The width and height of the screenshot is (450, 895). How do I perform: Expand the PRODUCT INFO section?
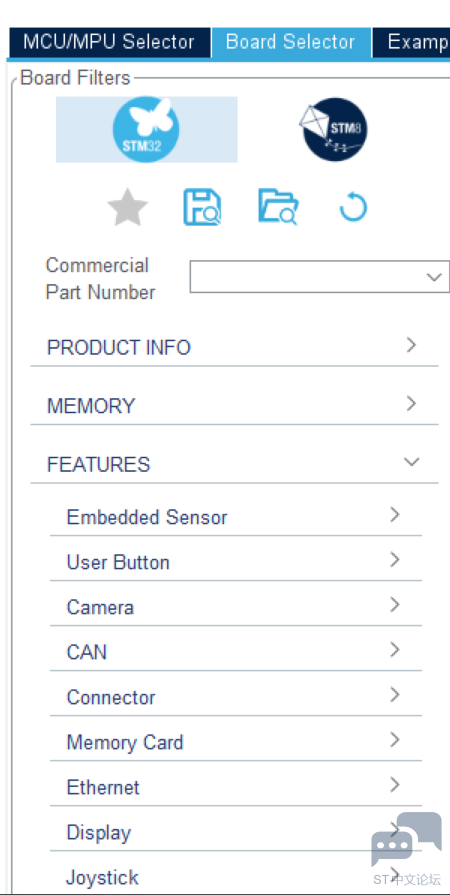pos(234,347)
